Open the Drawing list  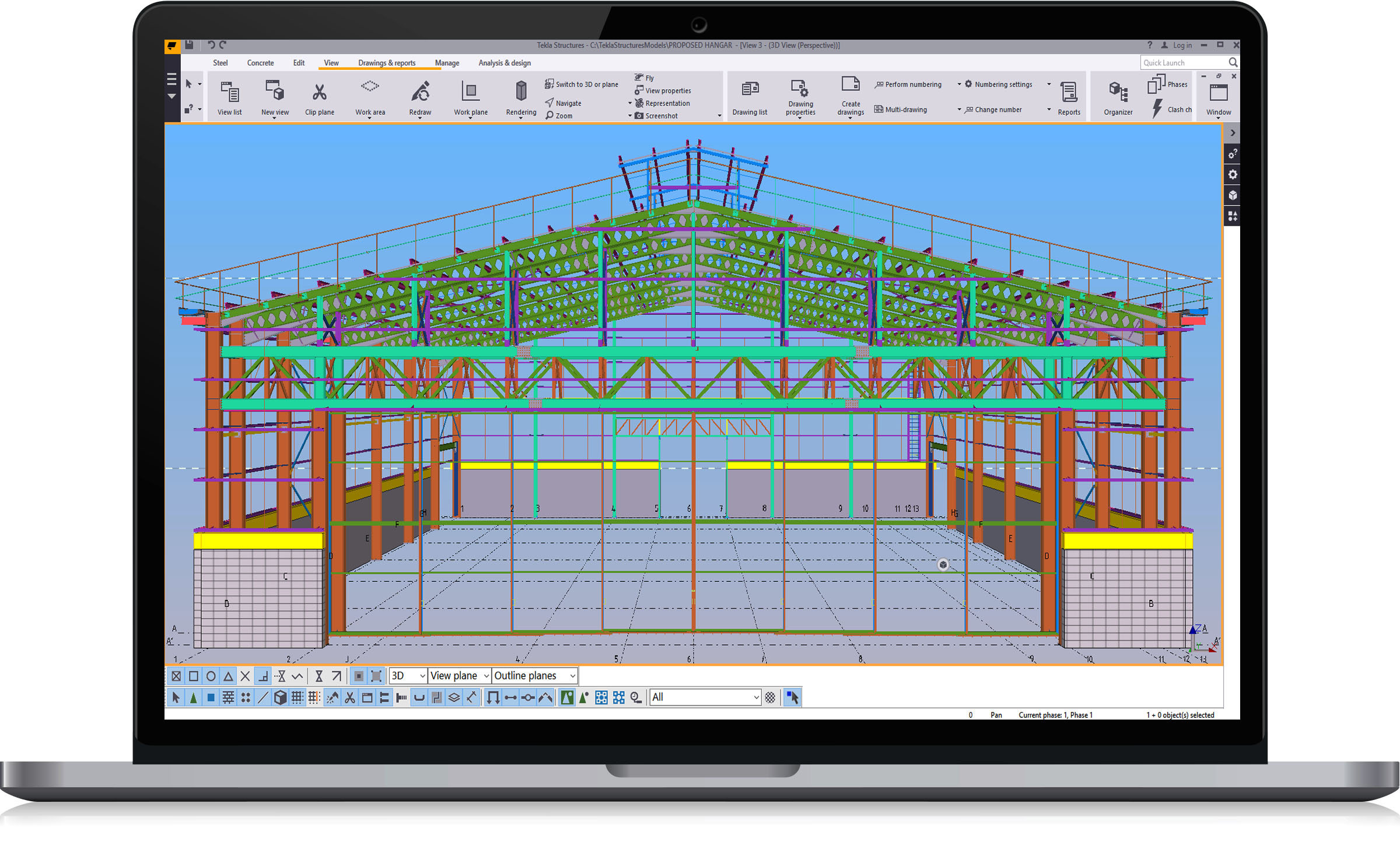pyautogui.click(x=750, y=97)
